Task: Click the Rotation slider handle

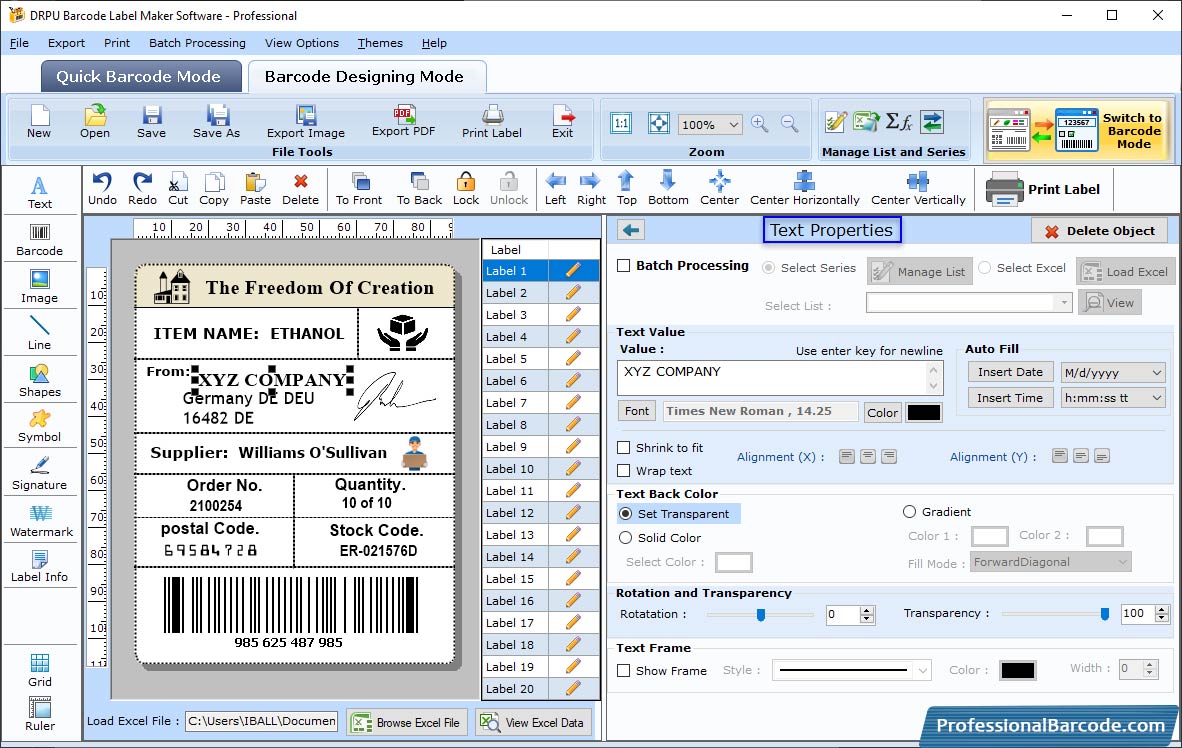Action: (761, 615)
